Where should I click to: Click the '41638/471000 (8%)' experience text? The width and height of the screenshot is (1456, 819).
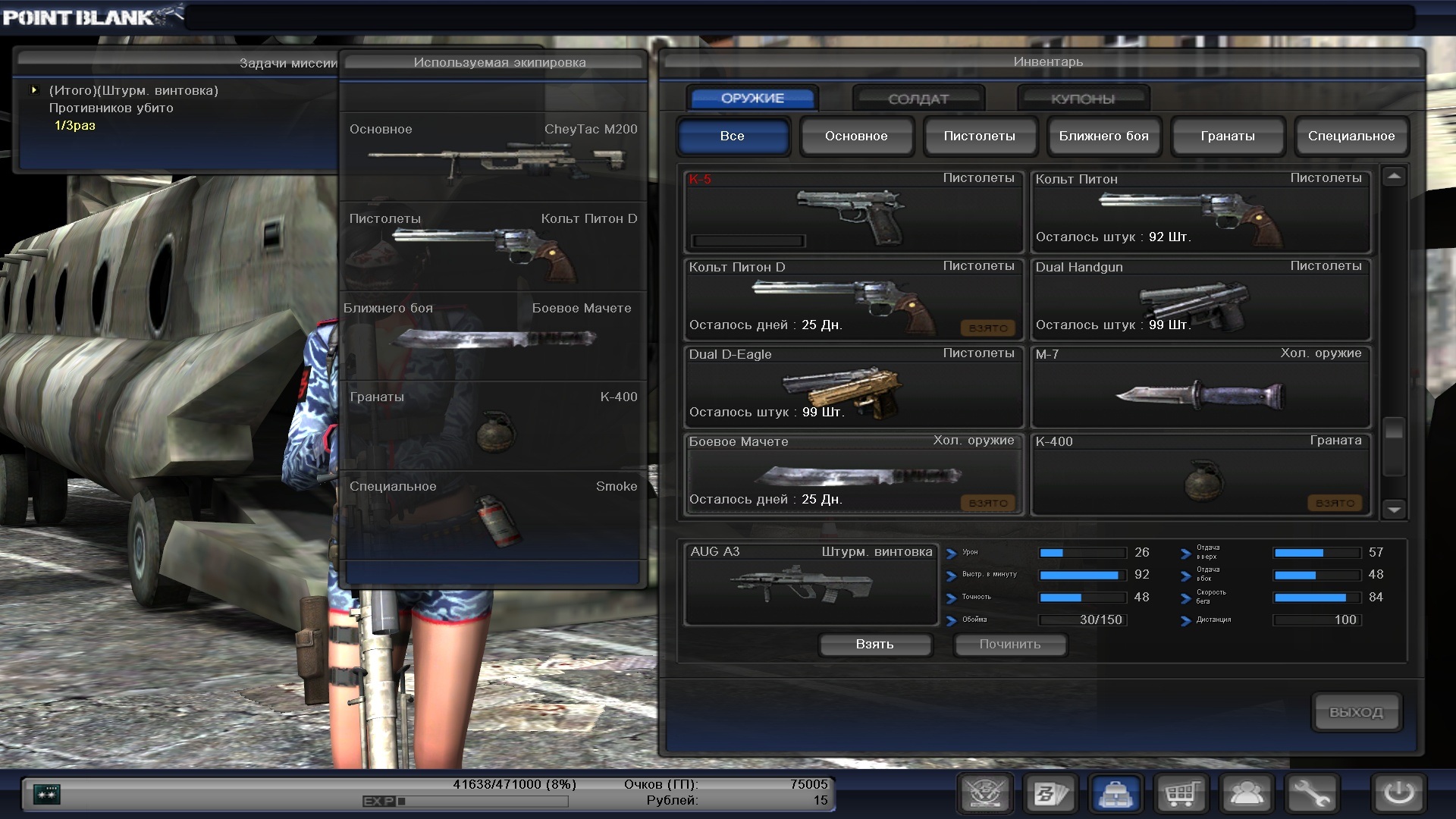(x=515, y=784)
